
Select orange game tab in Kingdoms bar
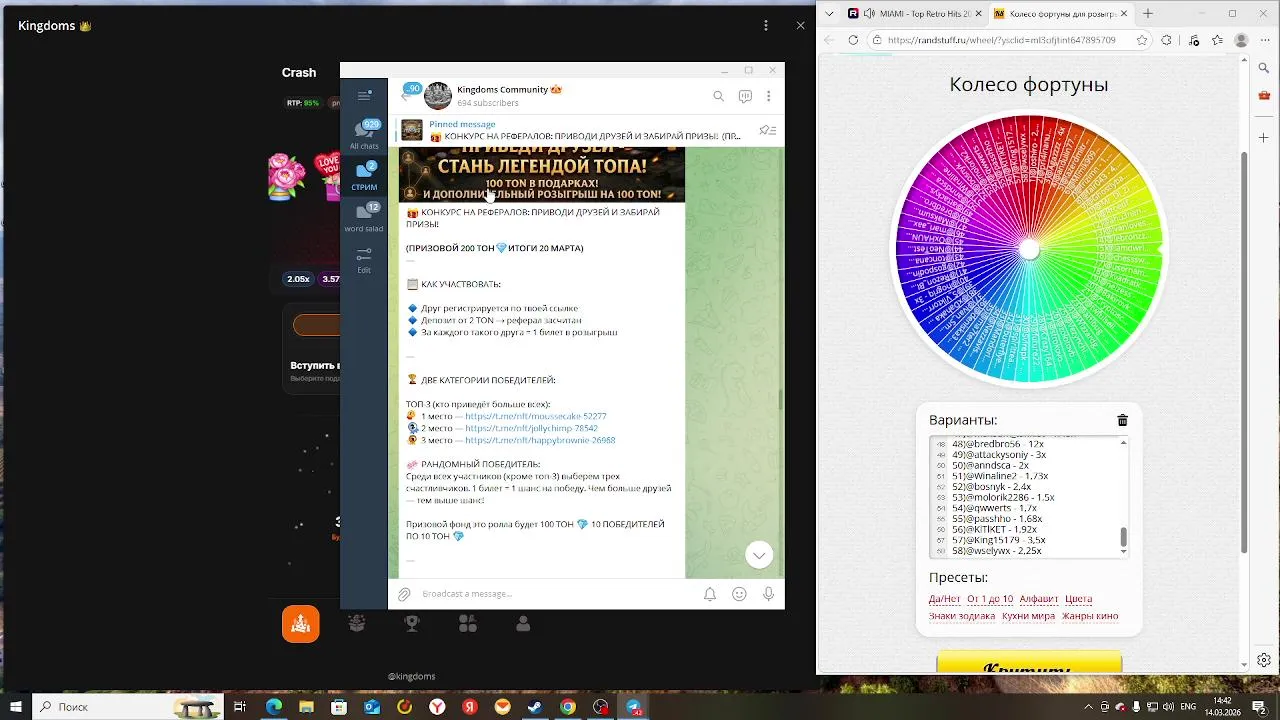301,624
